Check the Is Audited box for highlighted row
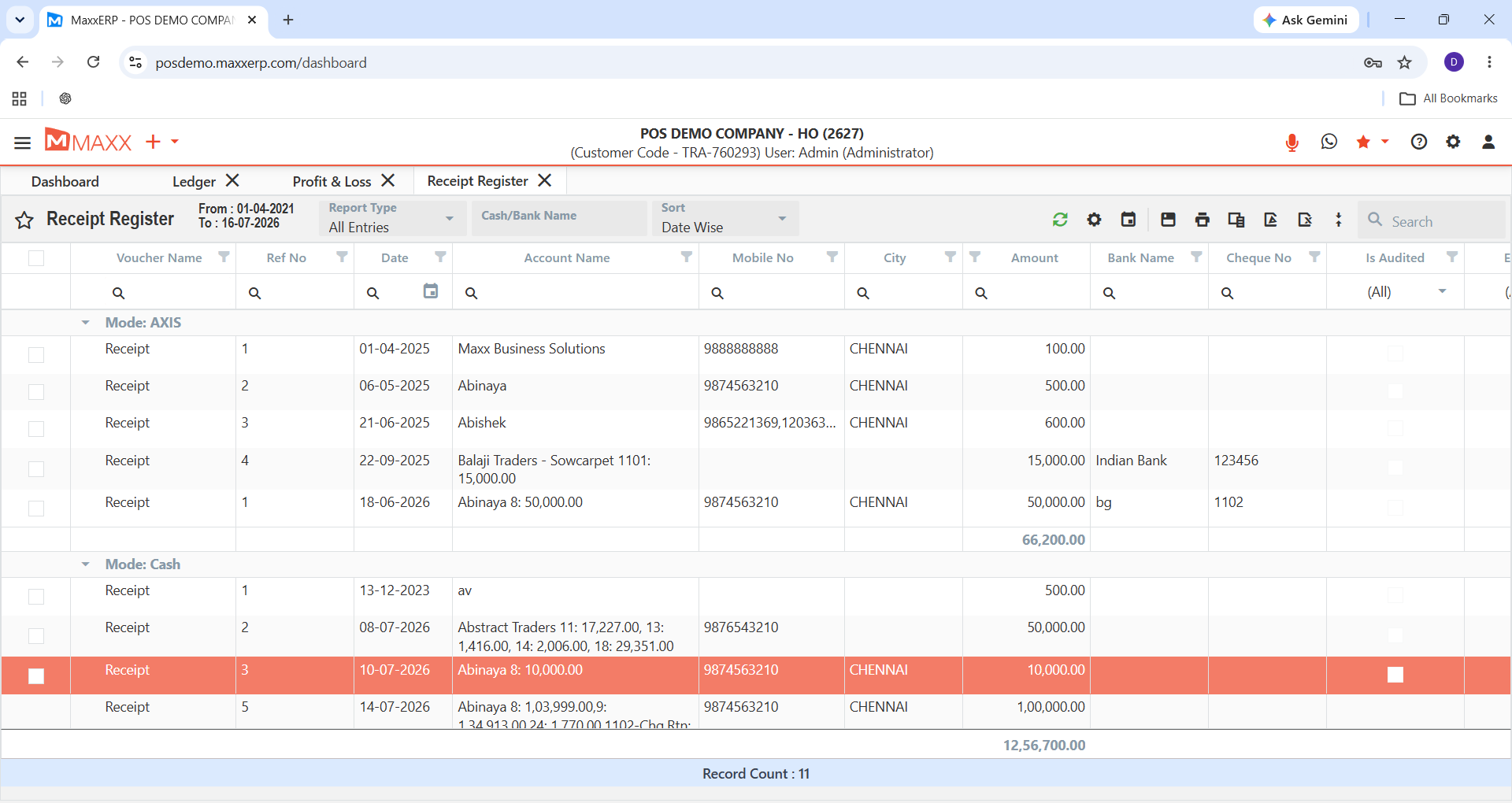The height and width of the screenshot is (803, 1512). [x=1395, y=675]
